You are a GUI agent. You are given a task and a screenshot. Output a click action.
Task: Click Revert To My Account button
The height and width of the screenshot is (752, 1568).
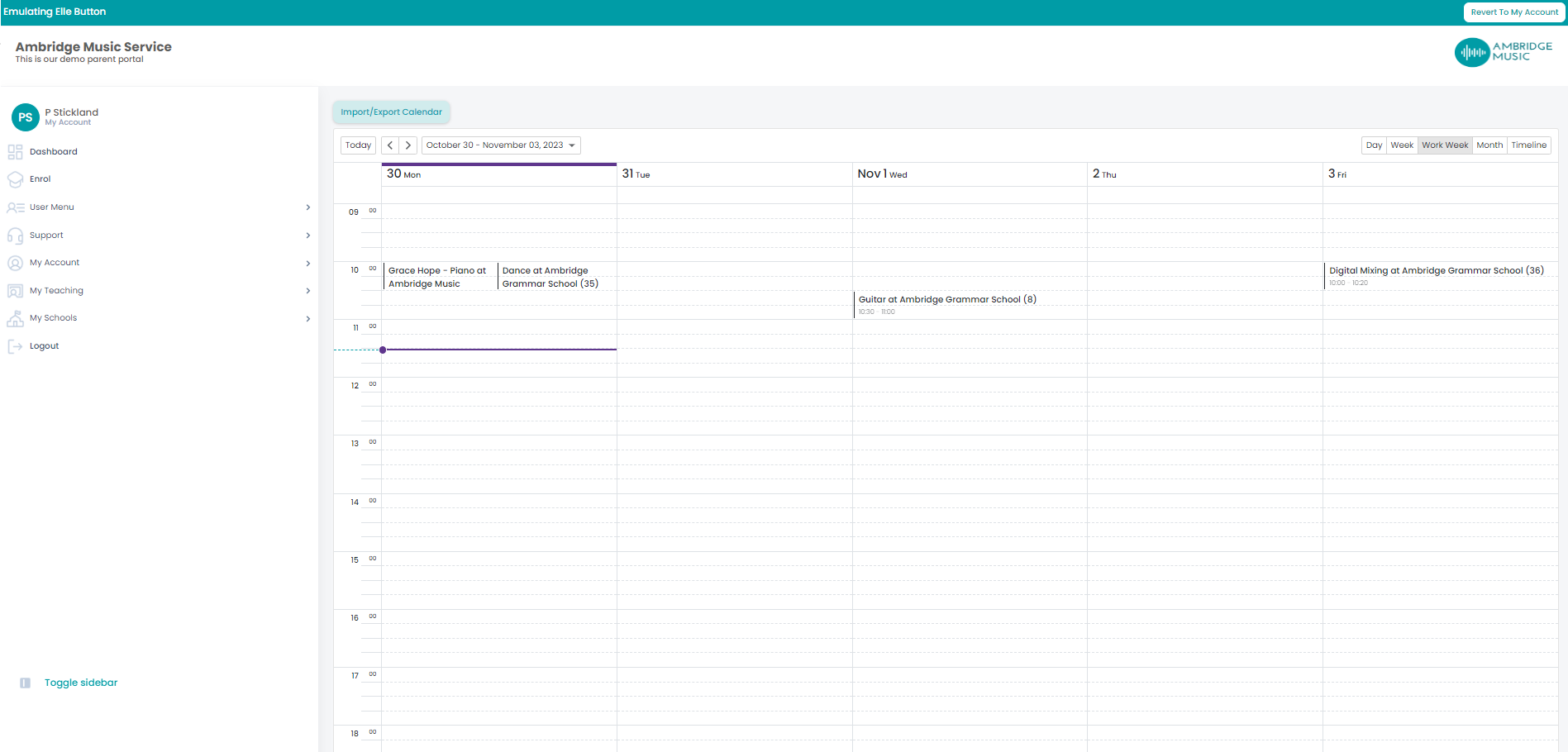[1514, 12]
